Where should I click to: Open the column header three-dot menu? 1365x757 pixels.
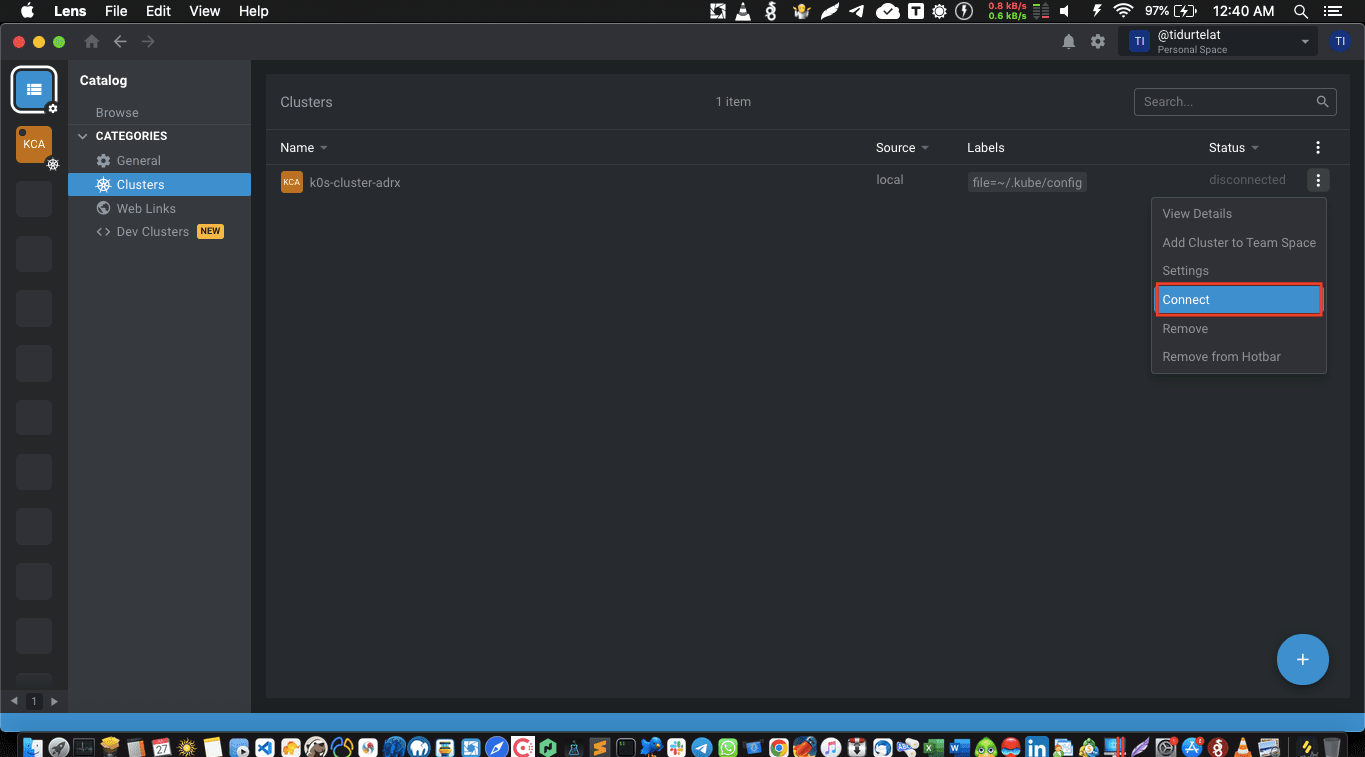click(1318, 147)
